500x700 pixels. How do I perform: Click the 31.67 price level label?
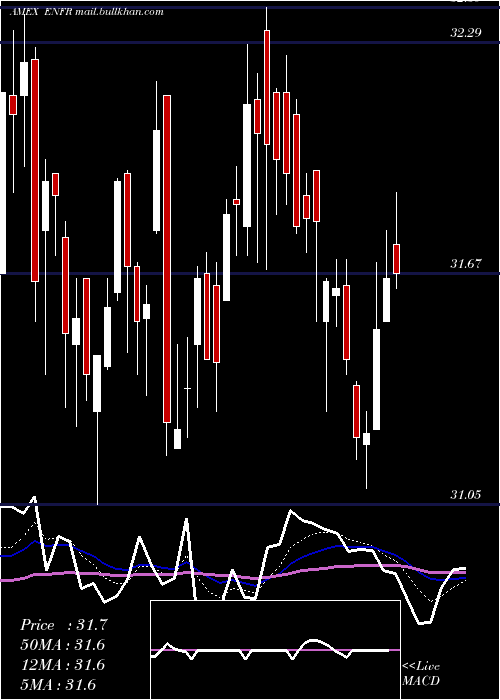tap(466, 264)
